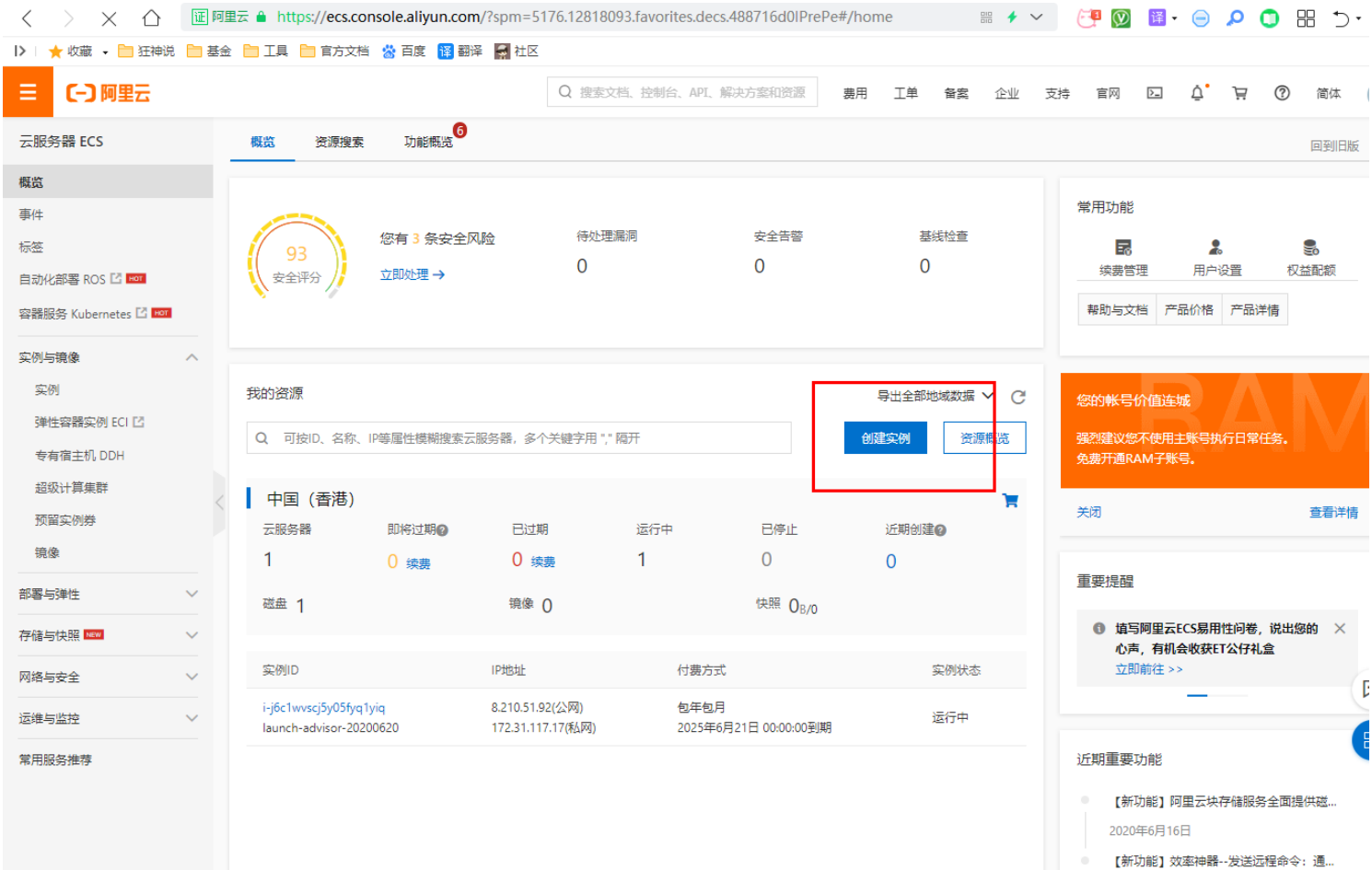The image size is (1372, 870).
Task: Click the 资源概览 button
Action: 984,438
